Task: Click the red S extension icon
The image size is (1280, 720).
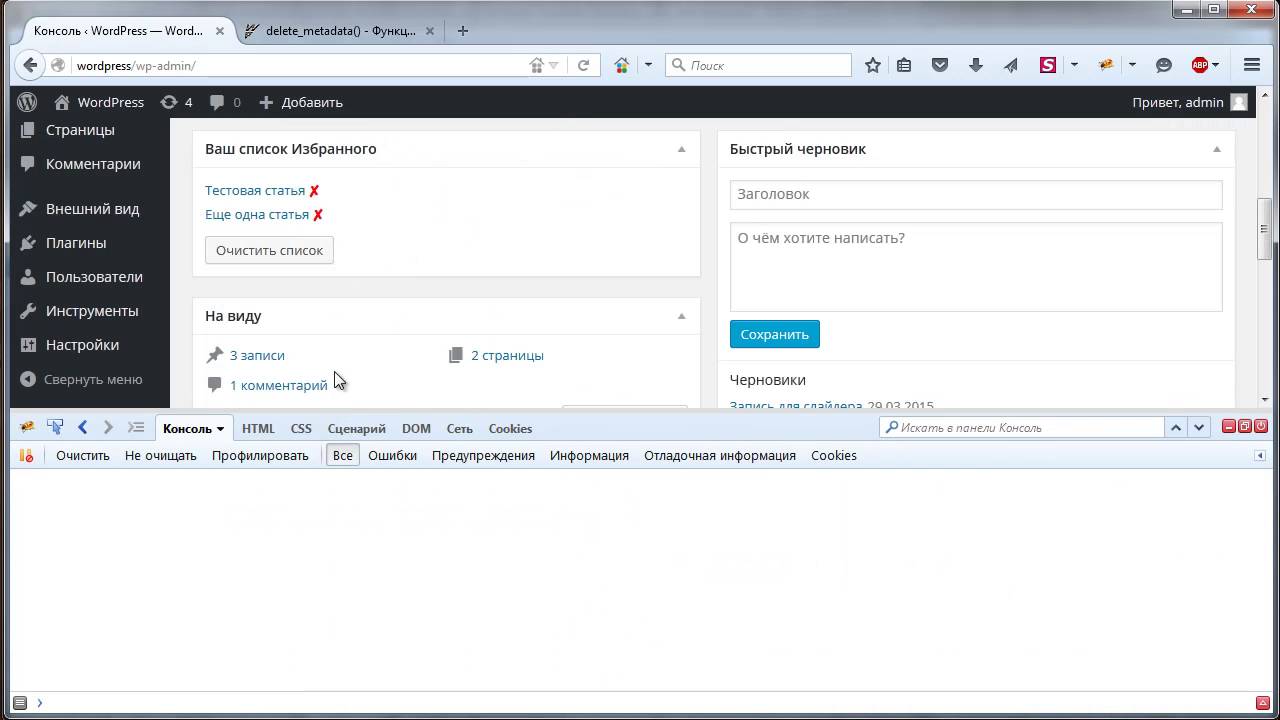Action: coord(1047,65)
